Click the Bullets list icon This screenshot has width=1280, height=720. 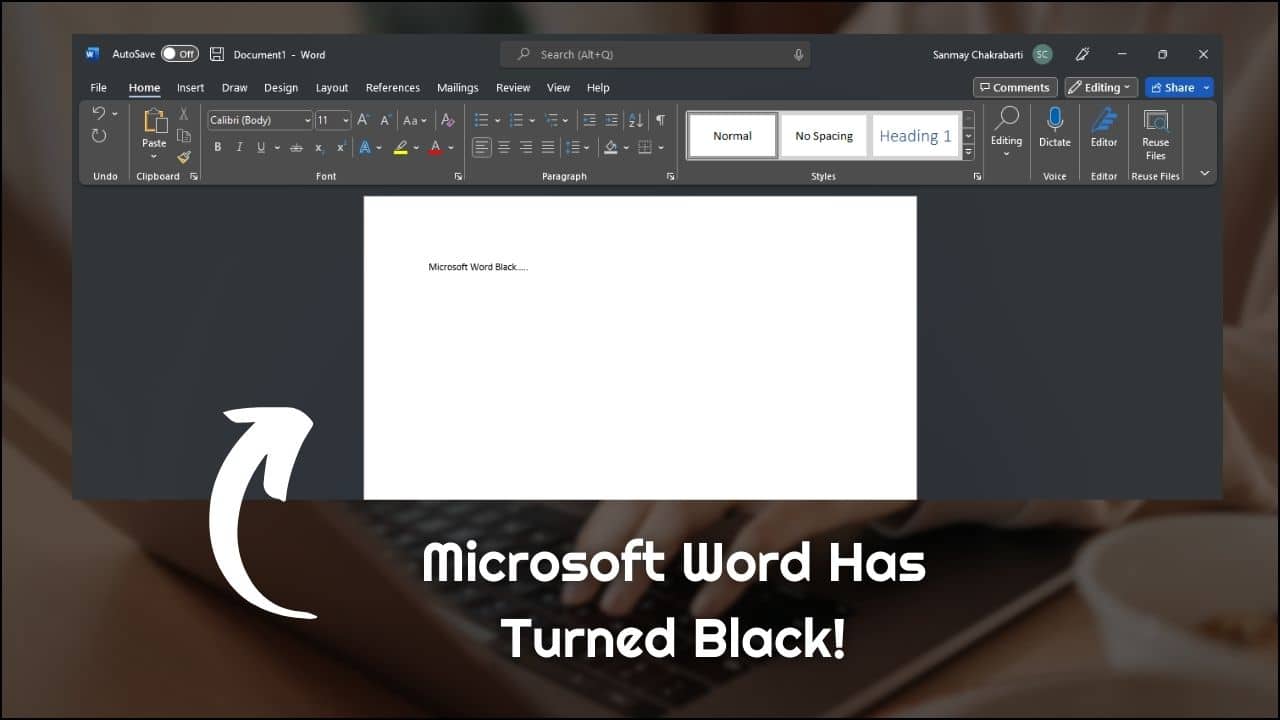pos(481,120)
